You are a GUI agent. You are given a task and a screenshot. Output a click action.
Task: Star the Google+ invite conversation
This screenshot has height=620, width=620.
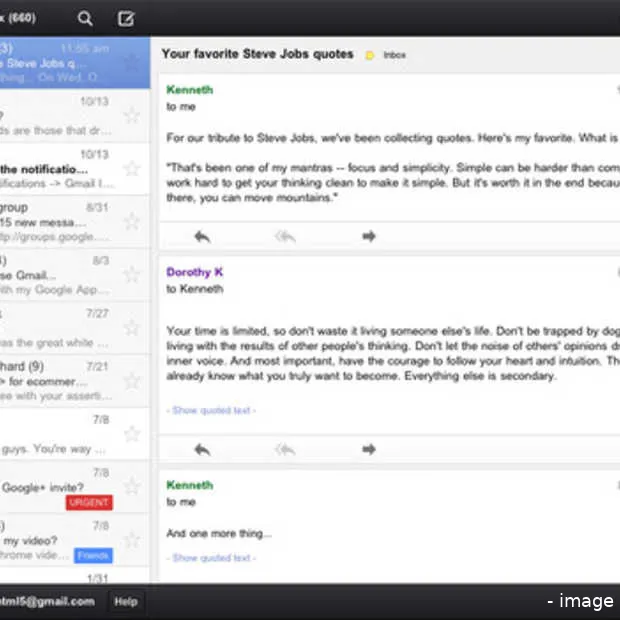[132, 487]
